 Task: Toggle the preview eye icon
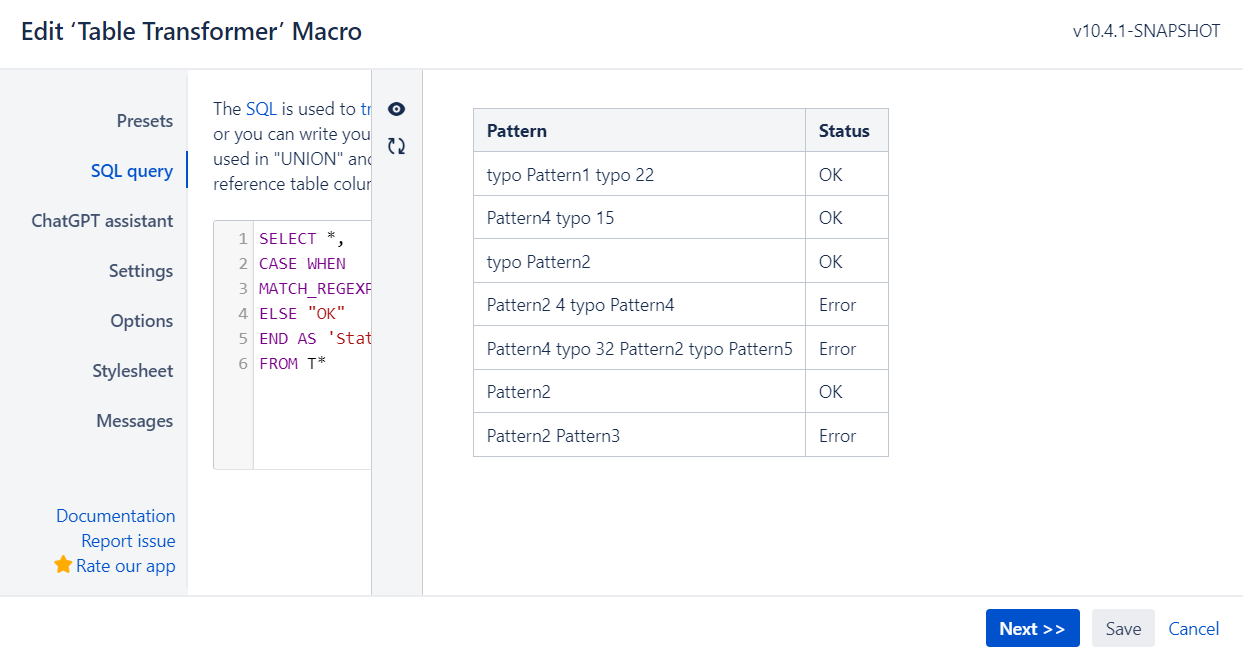(x=396, y=108)
